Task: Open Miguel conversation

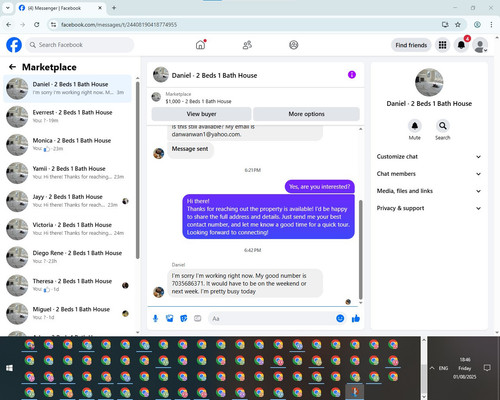Action: [67, 313]
